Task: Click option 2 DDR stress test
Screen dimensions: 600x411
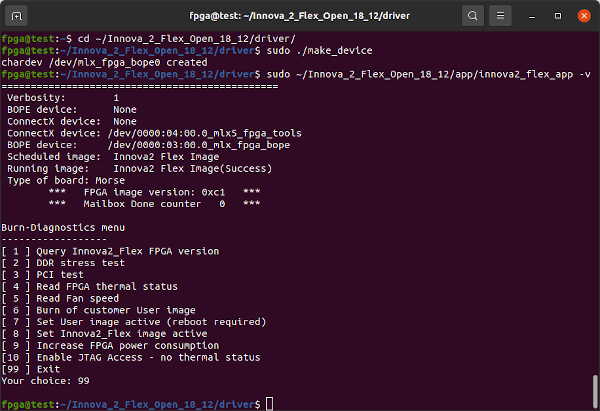Action: click(x=63, y=263)
